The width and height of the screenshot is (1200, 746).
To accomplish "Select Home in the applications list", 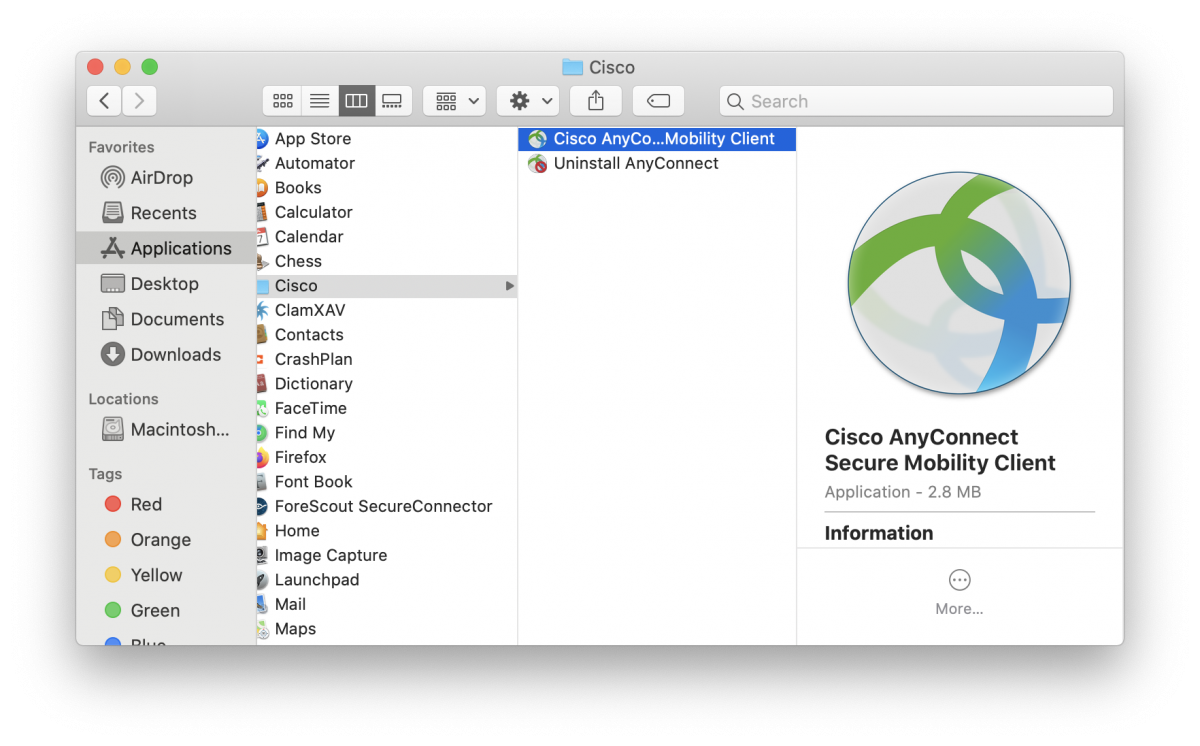I will (x=387, y=531).
